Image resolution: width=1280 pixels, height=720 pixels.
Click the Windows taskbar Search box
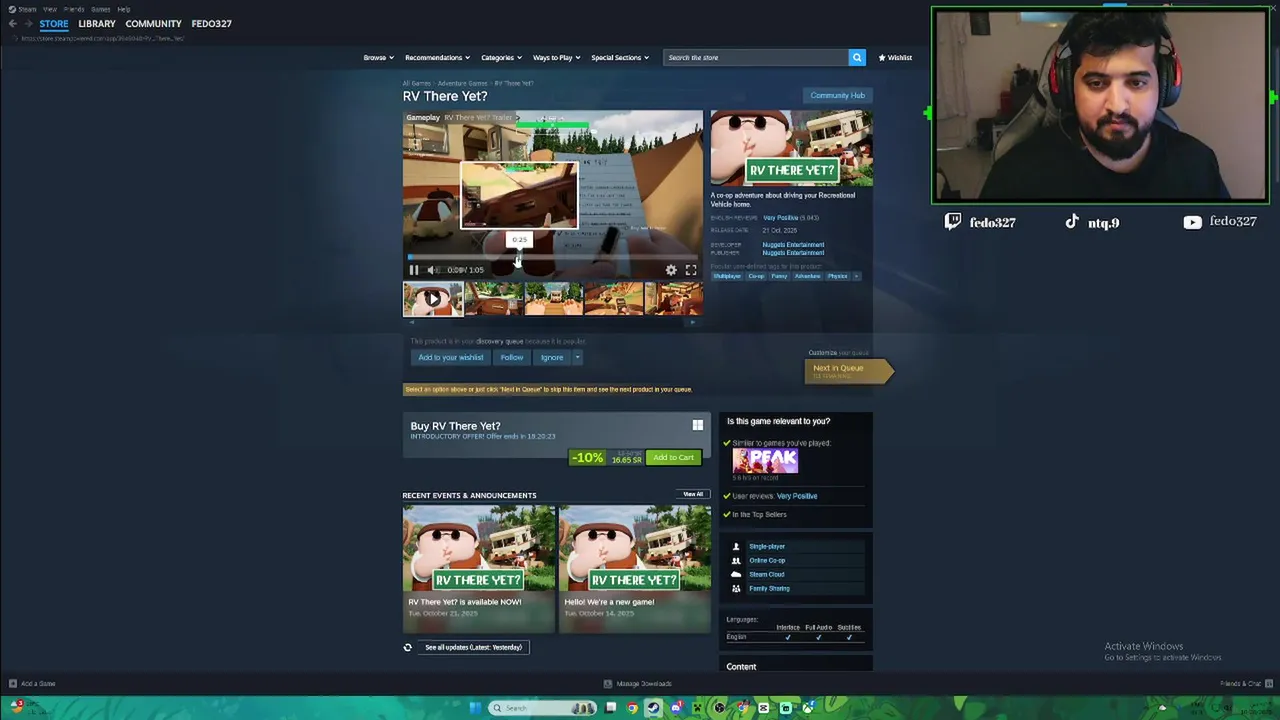coord(541,708)
